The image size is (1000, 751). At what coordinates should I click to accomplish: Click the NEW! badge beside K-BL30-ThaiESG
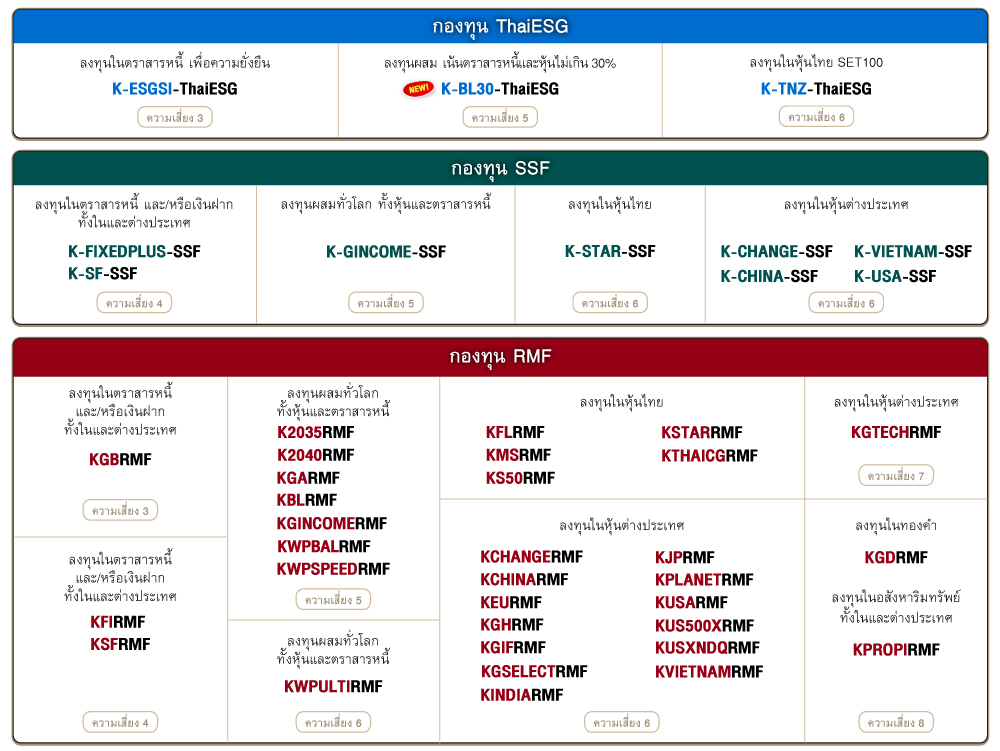[419, 89]
